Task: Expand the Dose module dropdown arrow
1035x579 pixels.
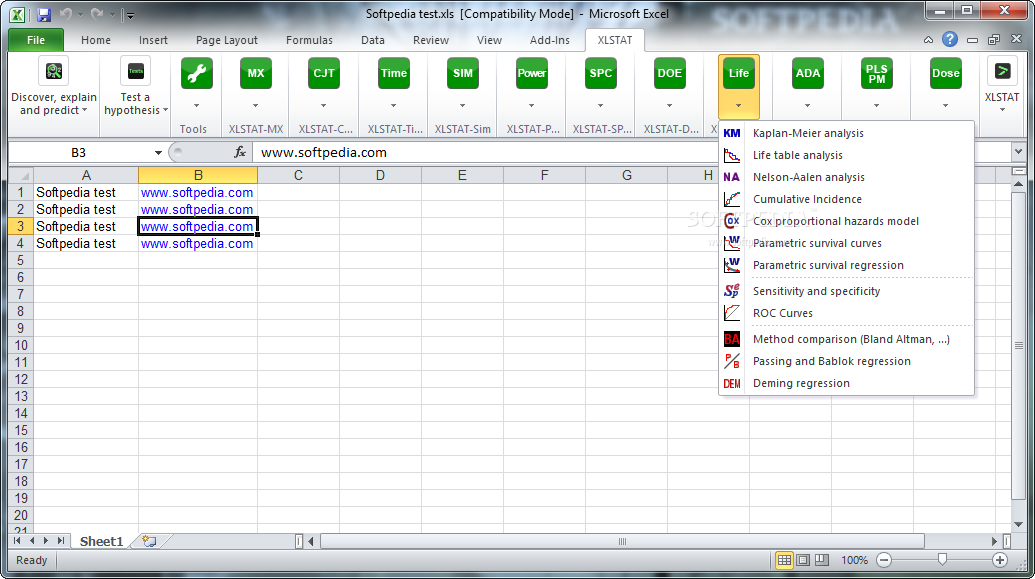Action: (945, 106)
